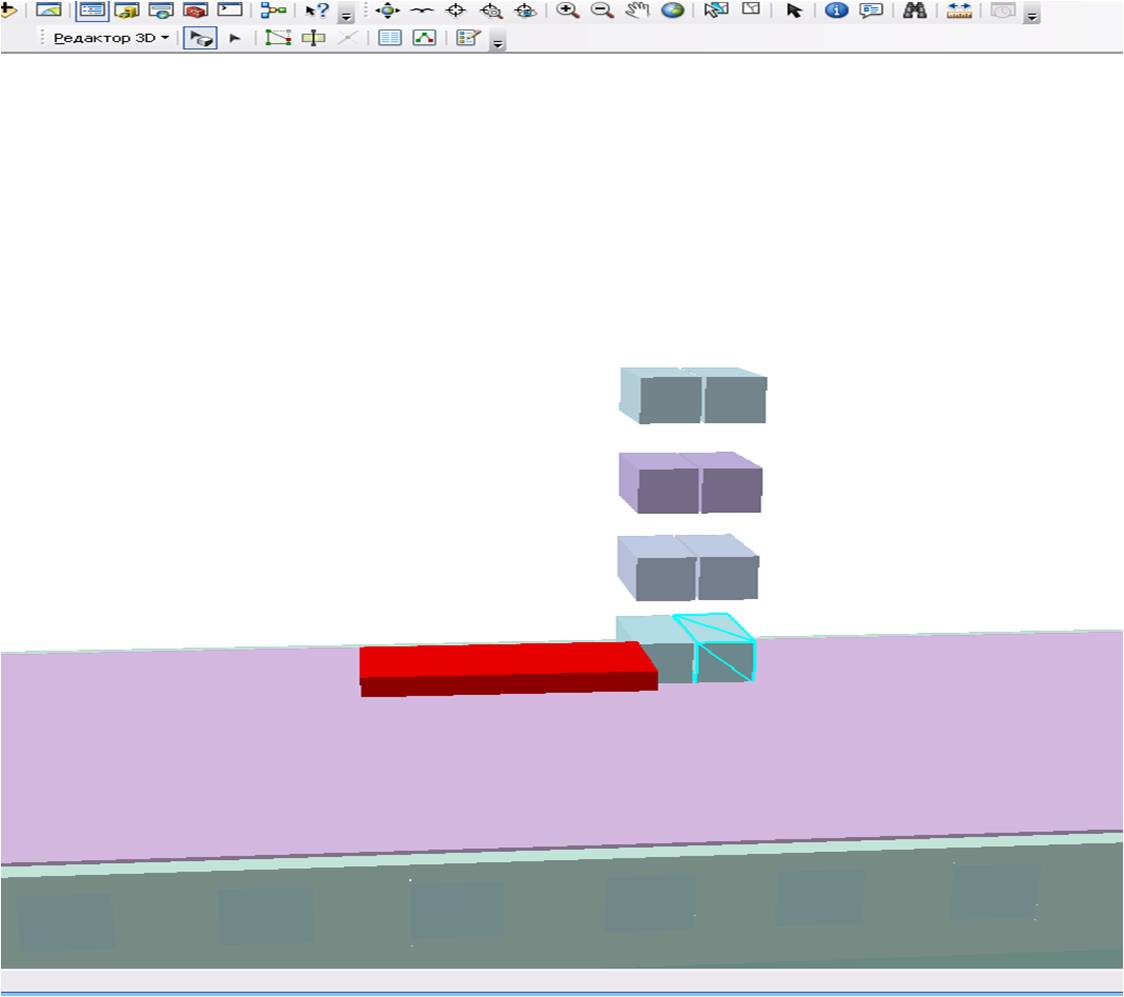This screenshot has width=1124, height=997.
Task: Pick the black Select Graphics arrow
Action: [x=794, y=10]
